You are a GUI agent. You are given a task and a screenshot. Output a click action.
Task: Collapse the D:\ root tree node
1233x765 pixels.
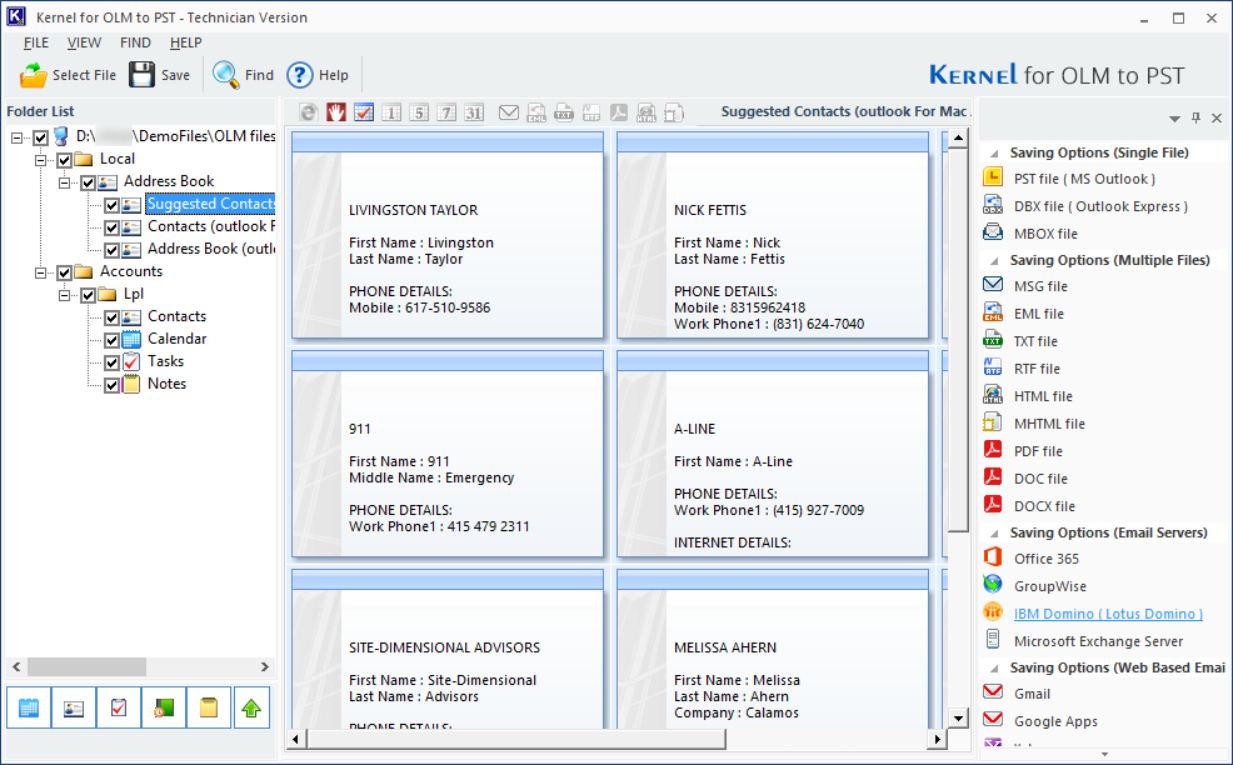pyautogui.click(x=18, y=137)
